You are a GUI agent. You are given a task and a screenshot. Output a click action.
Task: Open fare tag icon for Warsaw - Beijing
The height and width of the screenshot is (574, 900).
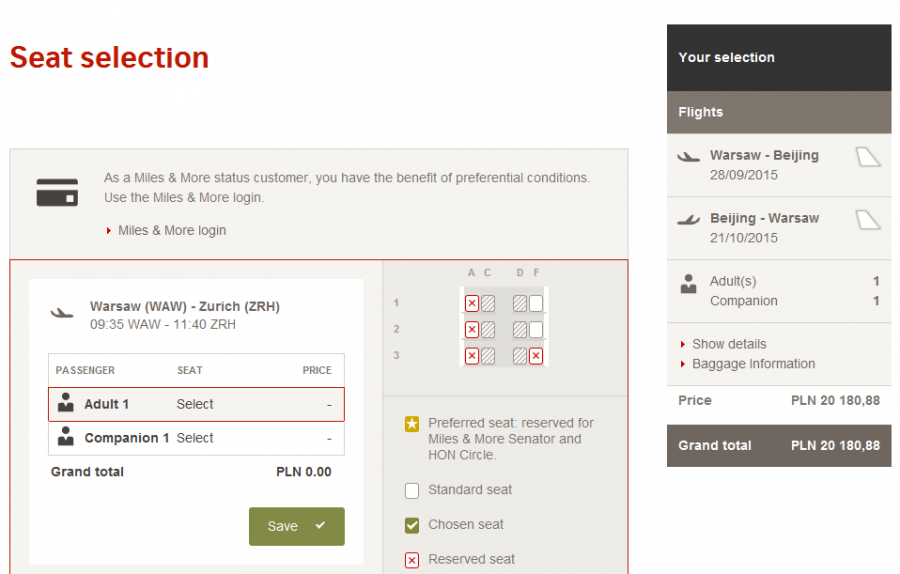(x=868, y=157)
